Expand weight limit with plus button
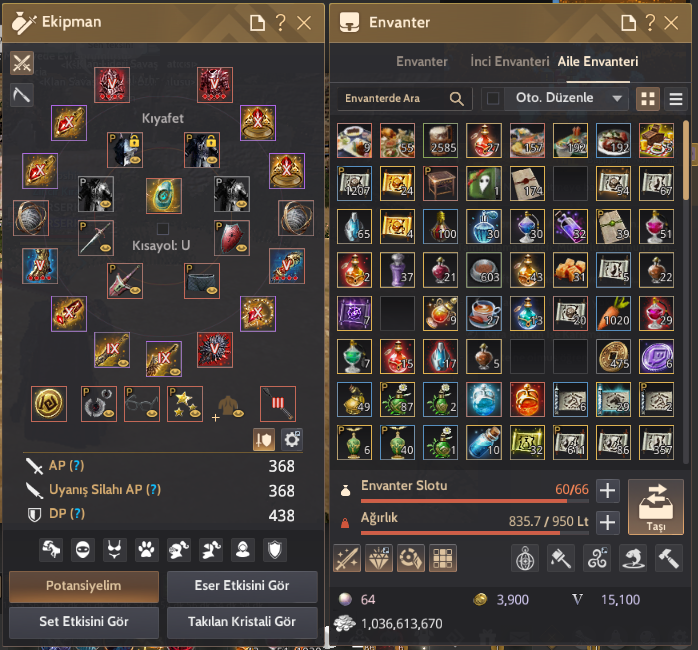The height and width of the screenshot is (650, 698). pyautogui.click(x=608, y=522)
